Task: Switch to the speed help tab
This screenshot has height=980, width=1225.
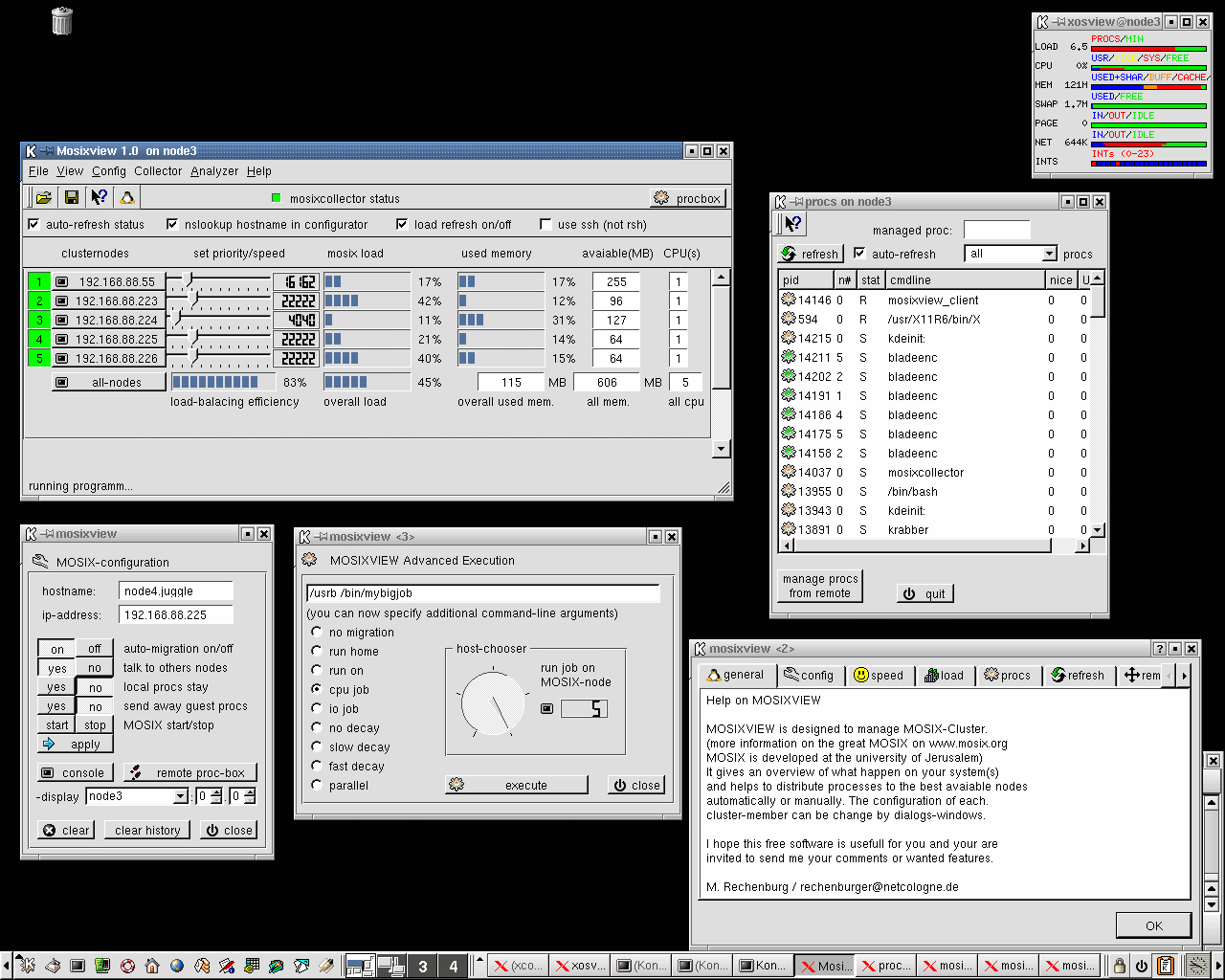Action: [879, 675]
